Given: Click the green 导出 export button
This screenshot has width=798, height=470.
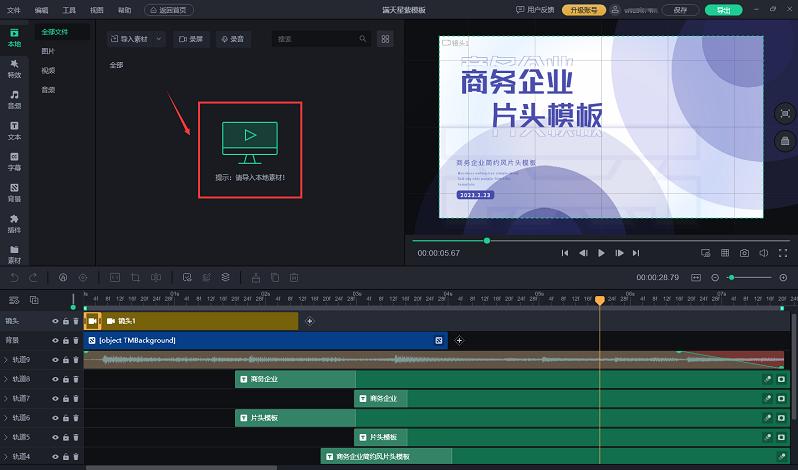Looking at the screenshot, I should click(723, 10).
